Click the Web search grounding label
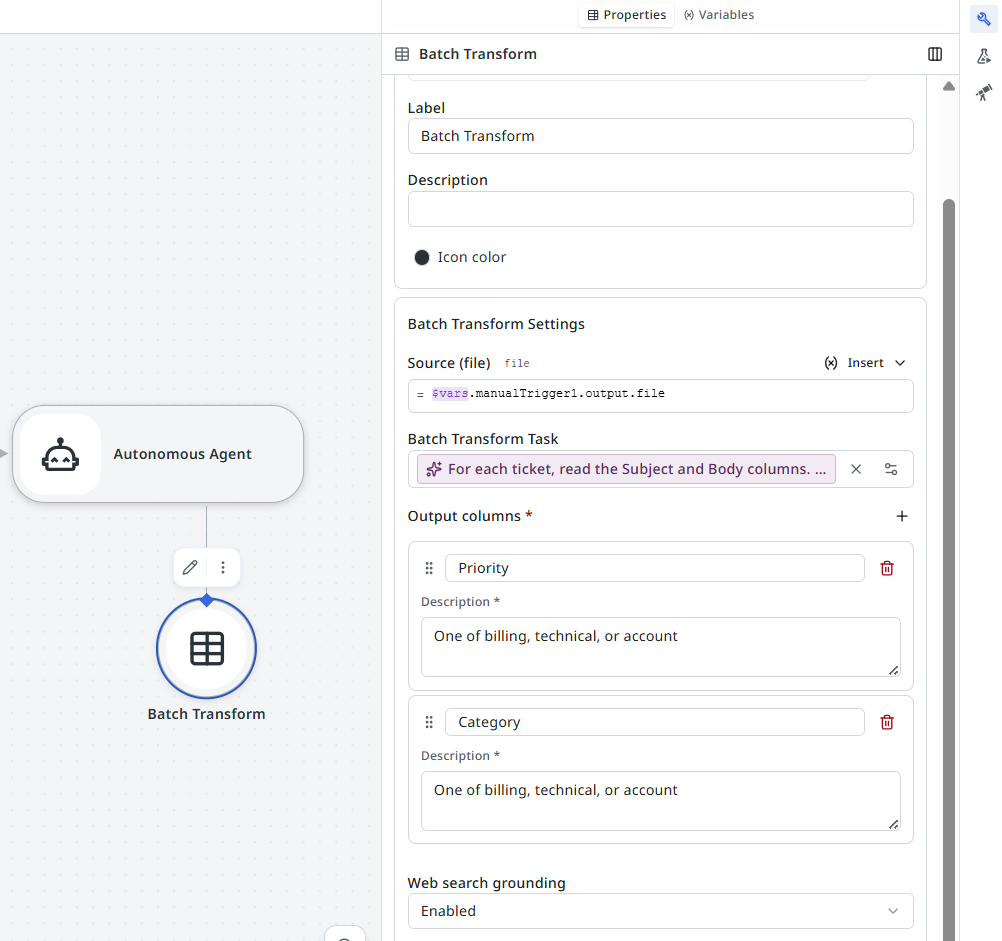 click(486, 883)
